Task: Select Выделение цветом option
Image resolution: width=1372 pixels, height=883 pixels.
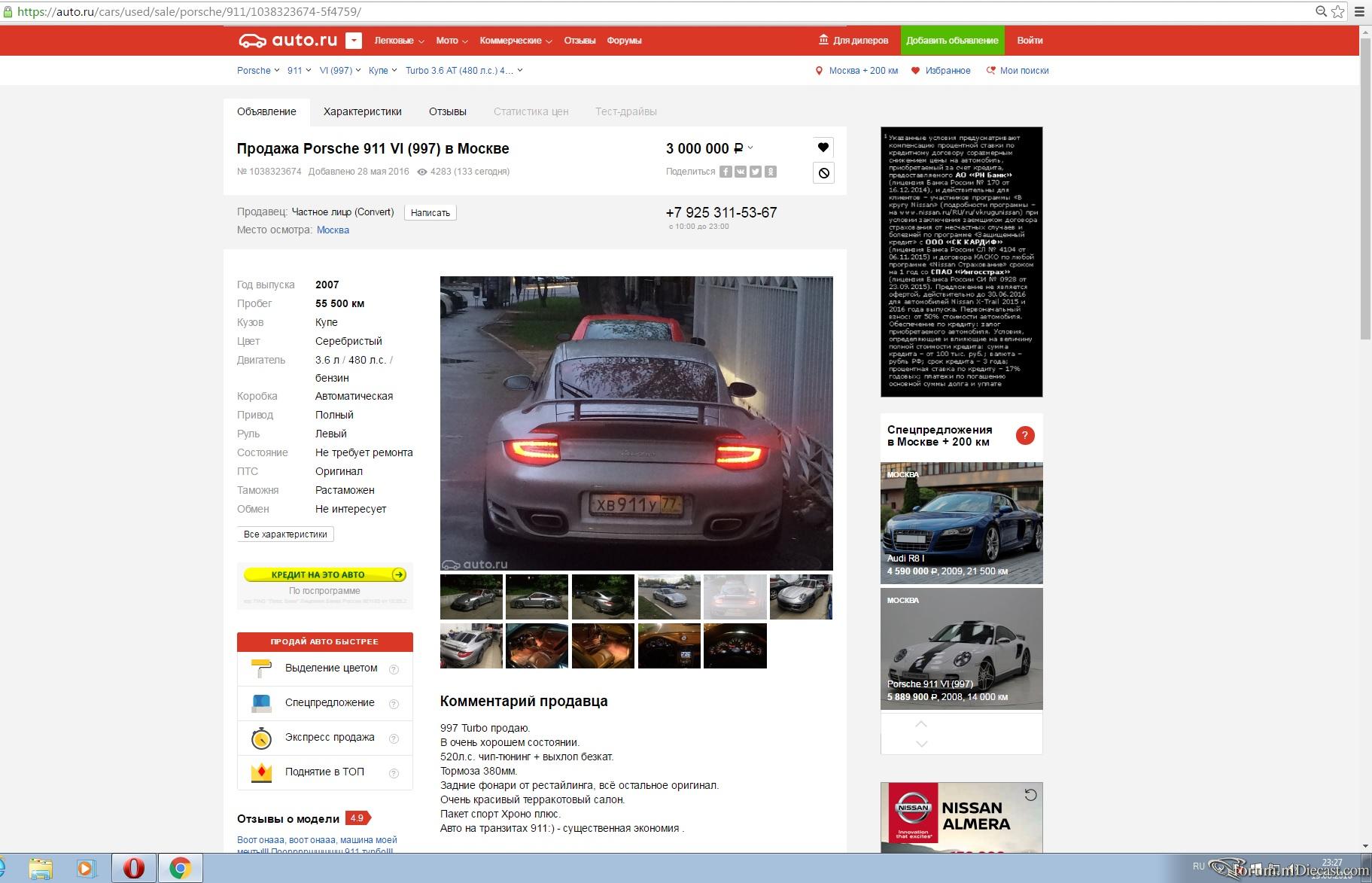Action: pyautogui.click(x=325, y=668)
